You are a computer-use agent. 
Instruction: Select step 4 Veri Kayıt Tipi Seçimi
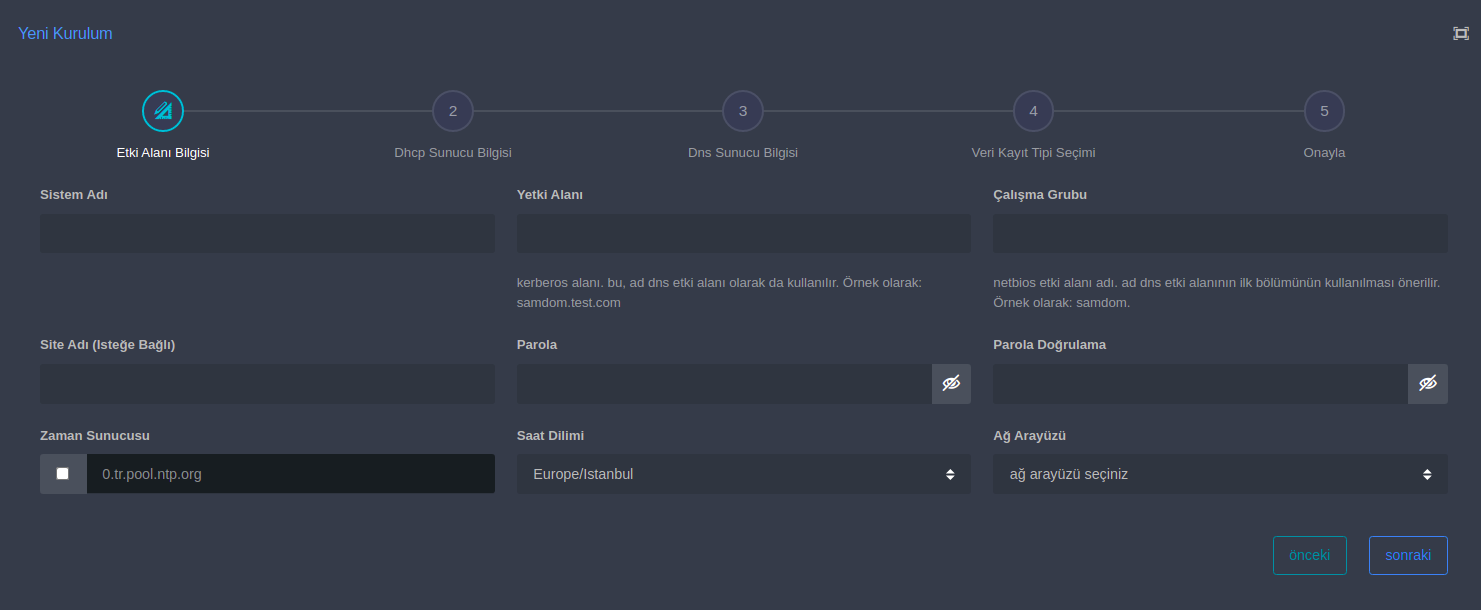coord(1033,111)
